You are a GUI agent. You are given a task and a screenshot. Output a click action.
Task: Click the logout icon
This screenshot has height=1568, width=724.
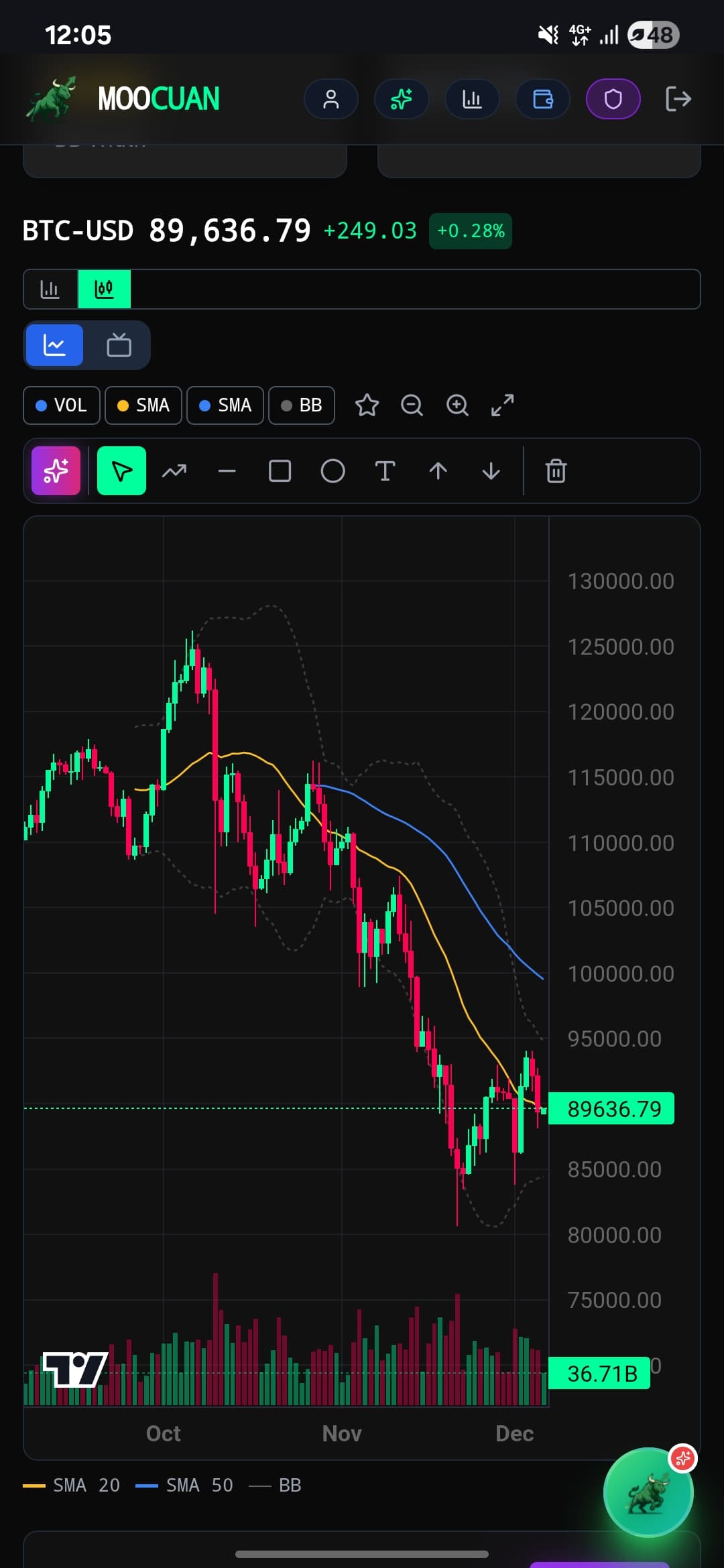pos(678,99)
